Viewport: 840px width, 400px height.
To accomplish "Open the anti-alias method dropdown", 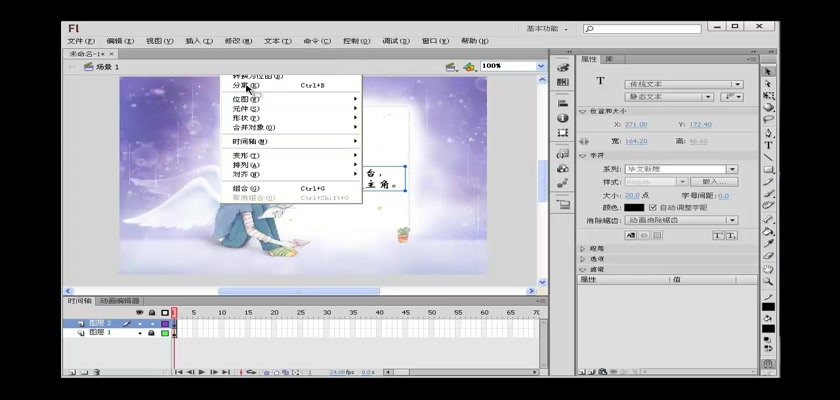I will click(681, 220).
